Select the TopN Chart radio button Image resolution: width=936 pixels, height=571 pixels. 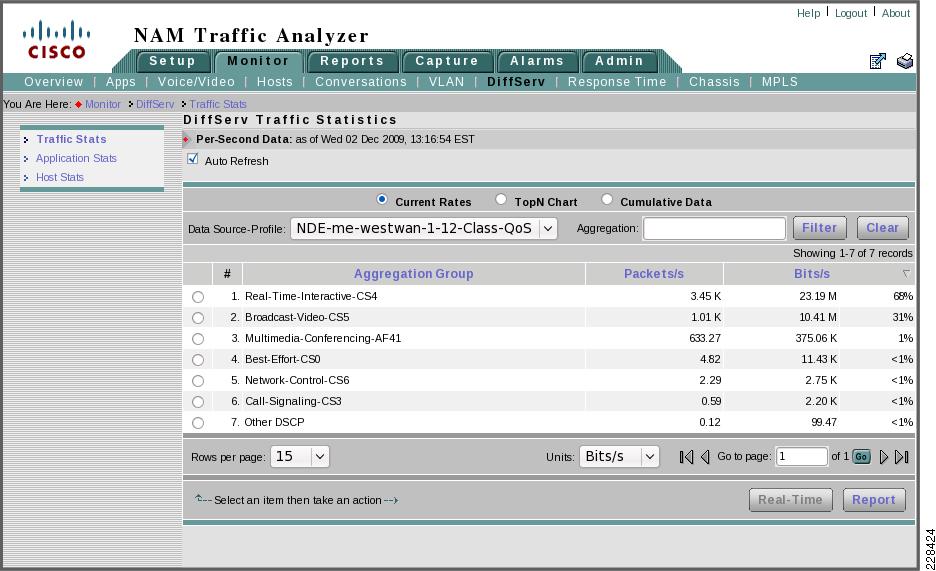coord(501,199)
